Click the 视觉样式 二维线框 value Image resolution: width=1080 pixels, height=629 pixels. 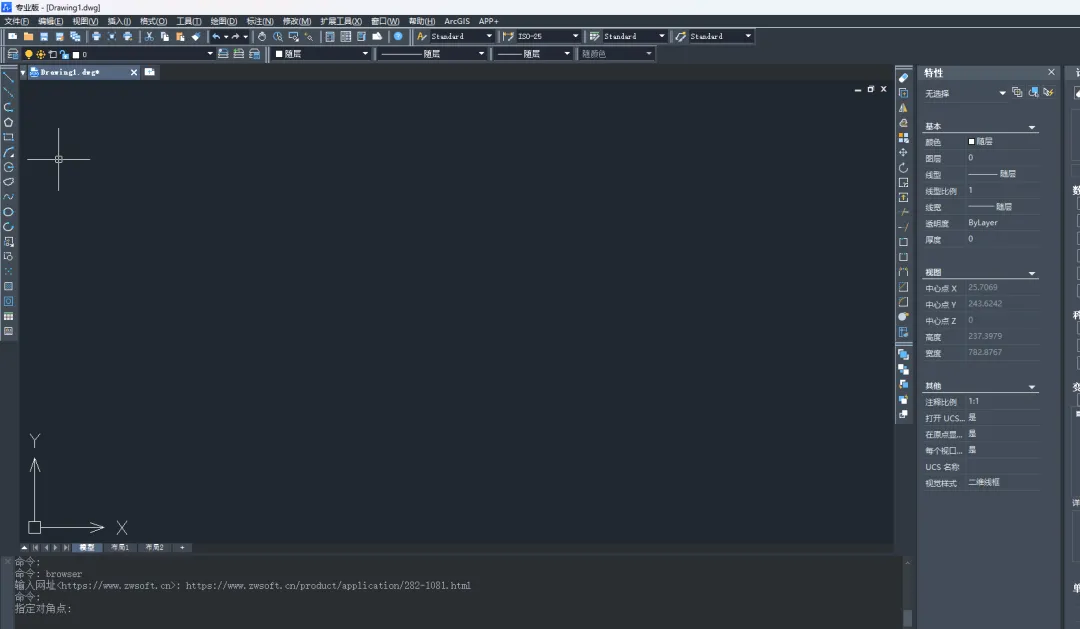984,482
